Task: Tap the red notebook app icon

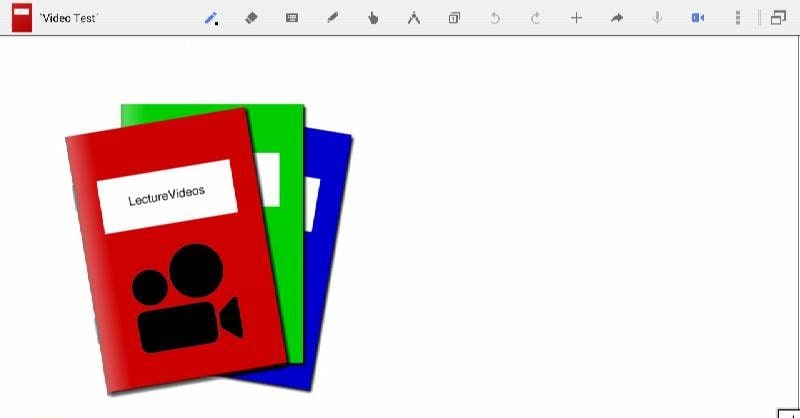Action: [22, 18]
